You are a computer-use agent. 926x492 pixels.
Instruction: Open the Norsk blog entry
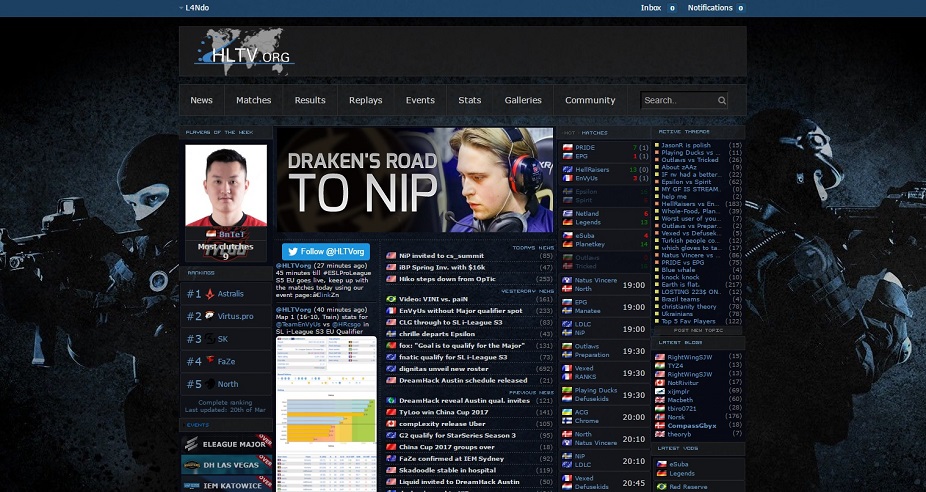point(676,417)
